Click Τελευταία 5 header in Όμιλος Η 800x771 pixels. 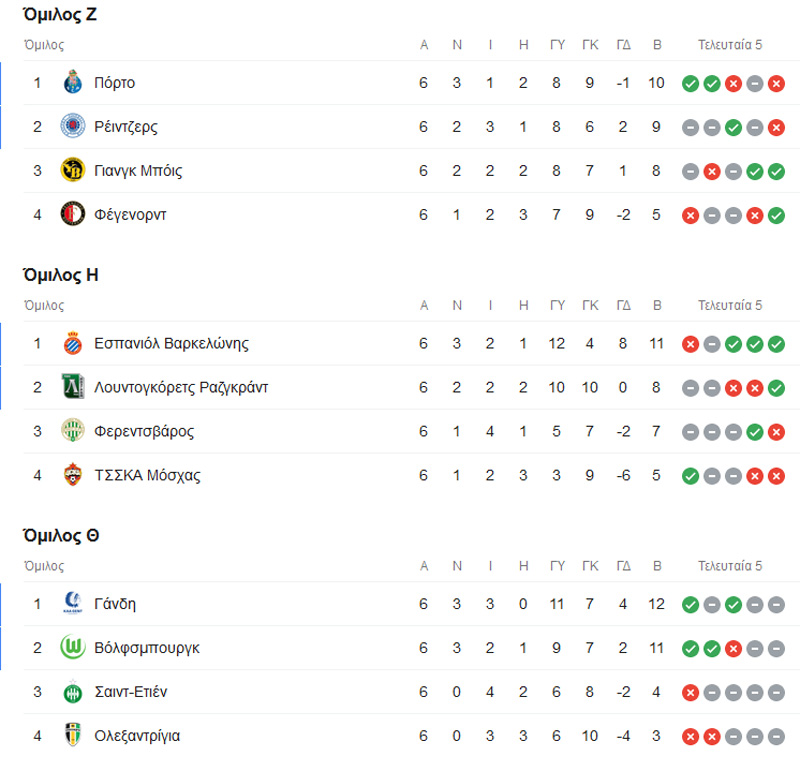click(x=730, y=305)
